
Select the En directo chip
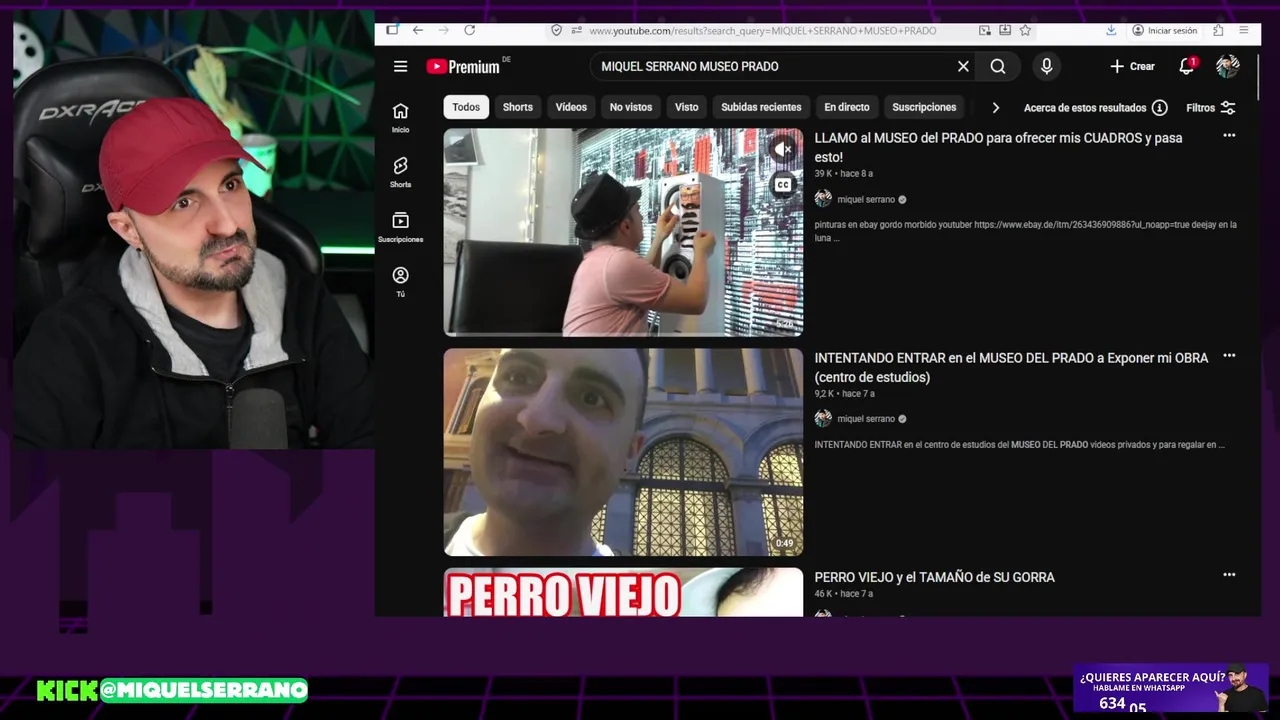[847, 107]
